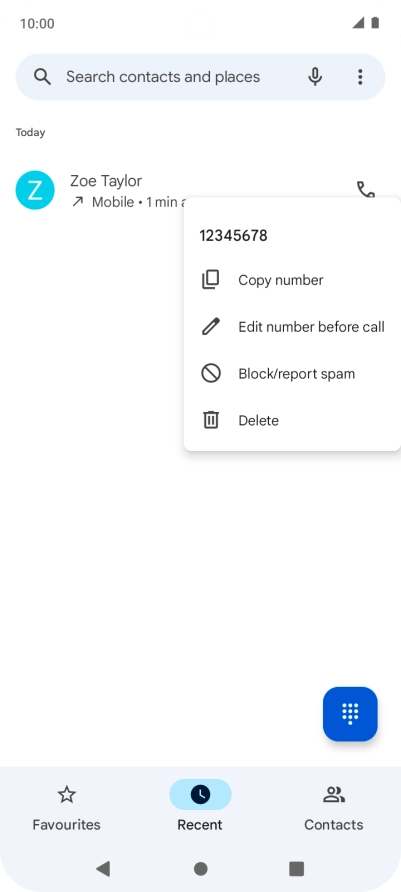Select Delete from the popup menu

(292, 420)
